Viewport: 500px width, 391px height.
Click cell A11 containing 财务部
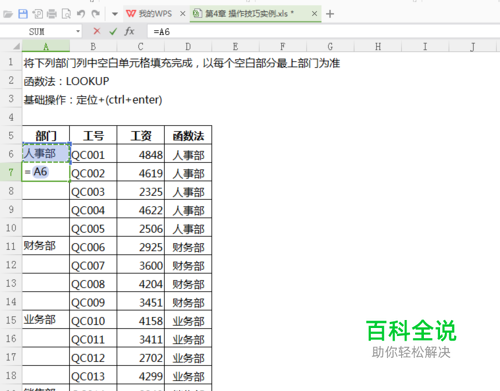pyautogui.click(x=46, y=246)
